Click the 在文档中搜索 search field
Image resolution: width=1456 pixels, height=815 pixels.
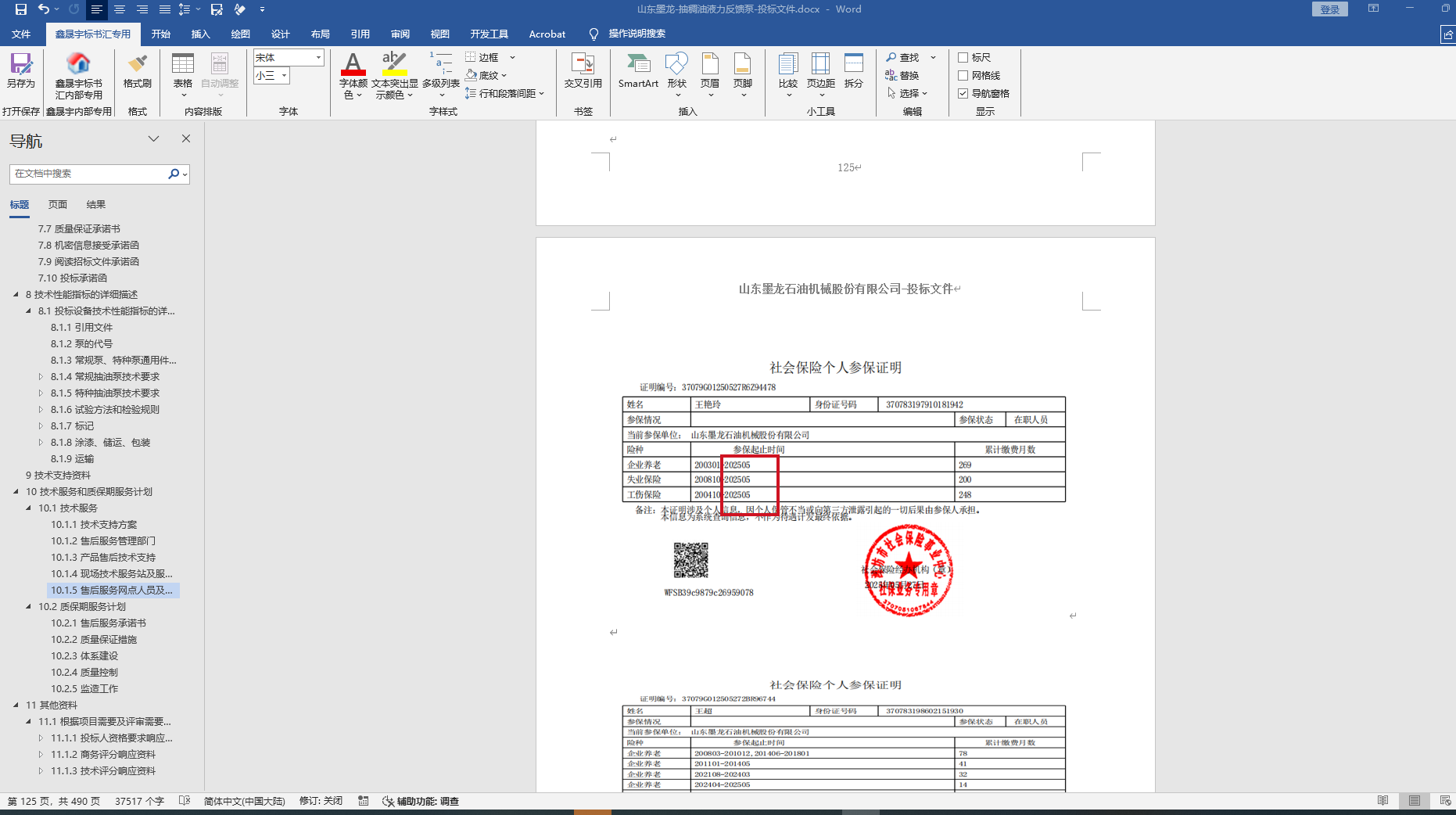[88, 174]
